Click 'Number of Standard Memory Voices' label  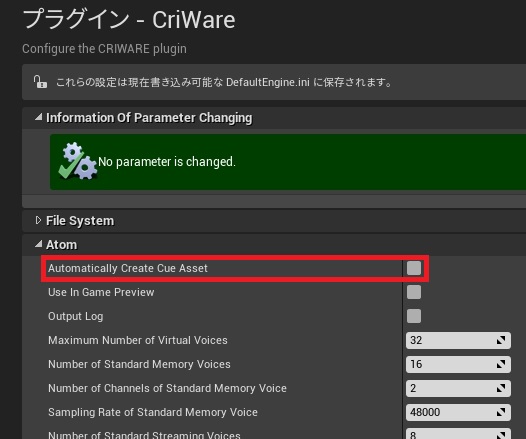139,364
